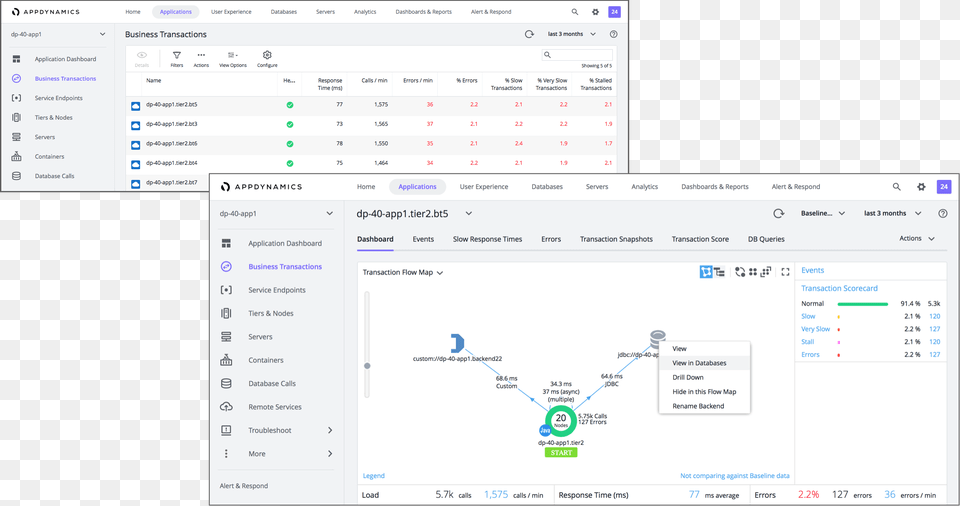960x506 pixels.
Task: Maximize the Transaction Flow Map with the fullscreen icon
Action: pos(785,271)
